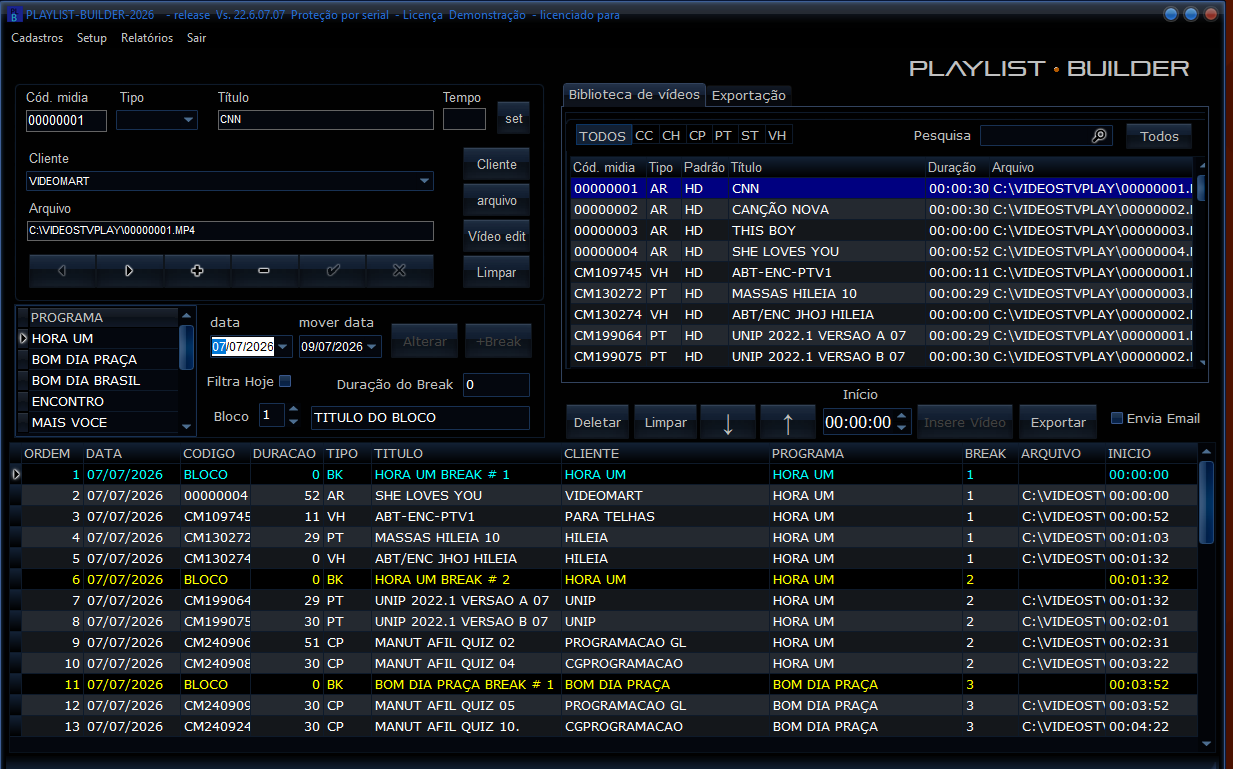Confirm edit with the checkmark navigator icon

point(332,271)
